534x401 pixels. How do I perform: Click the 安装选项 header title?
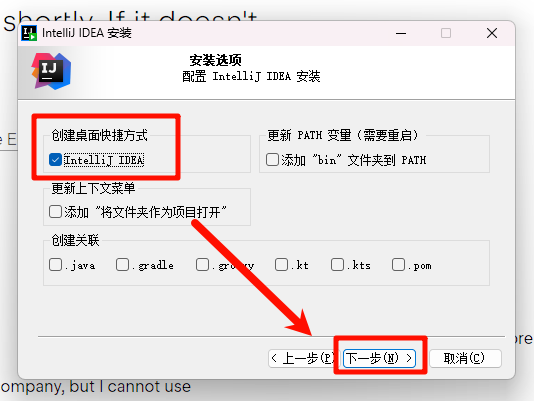pos(216,60)
